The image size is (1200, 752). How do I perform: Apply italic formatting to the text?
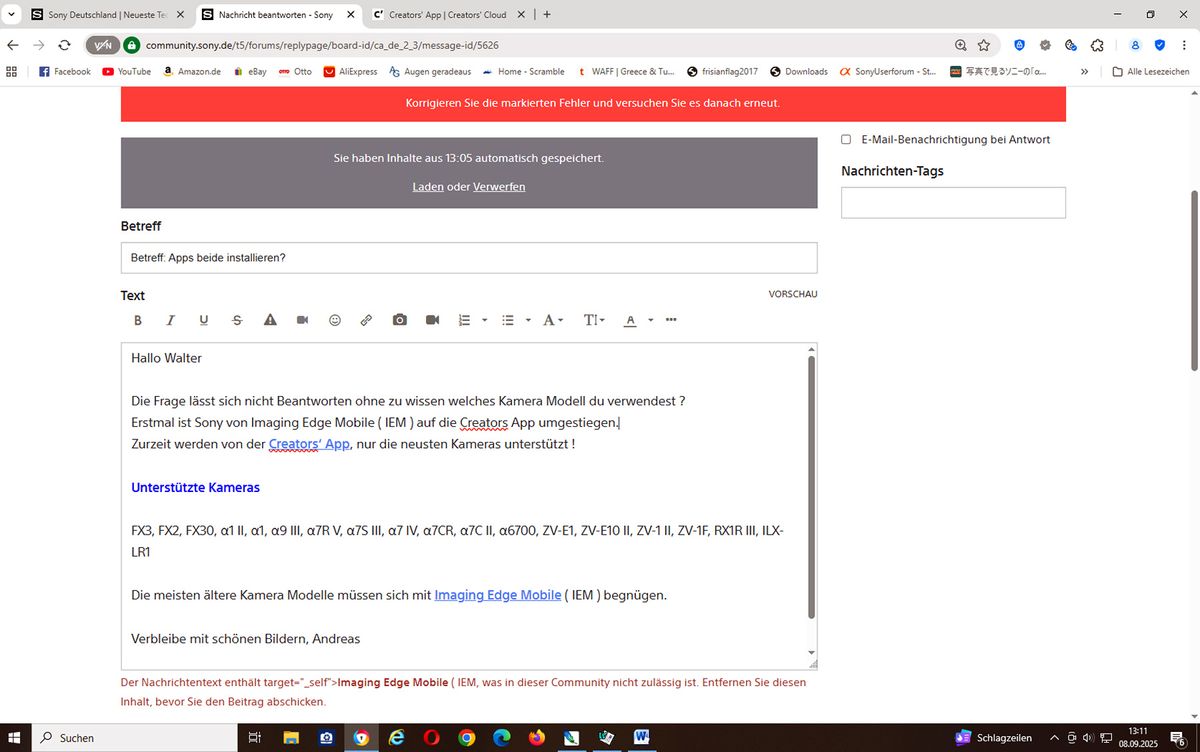(170, 320)
